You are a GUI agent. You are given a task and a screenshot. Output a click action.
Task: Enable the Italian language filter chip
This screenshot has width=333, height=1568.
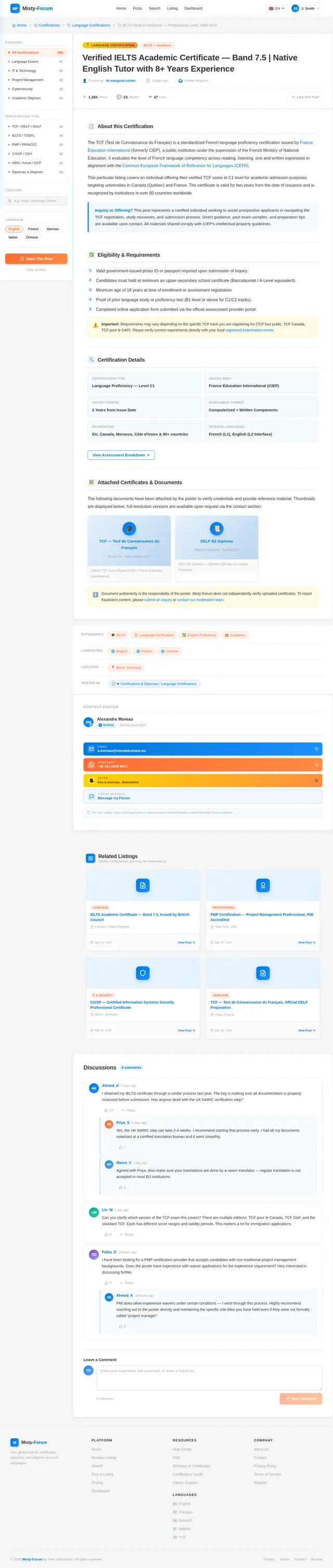pos(13,237)
